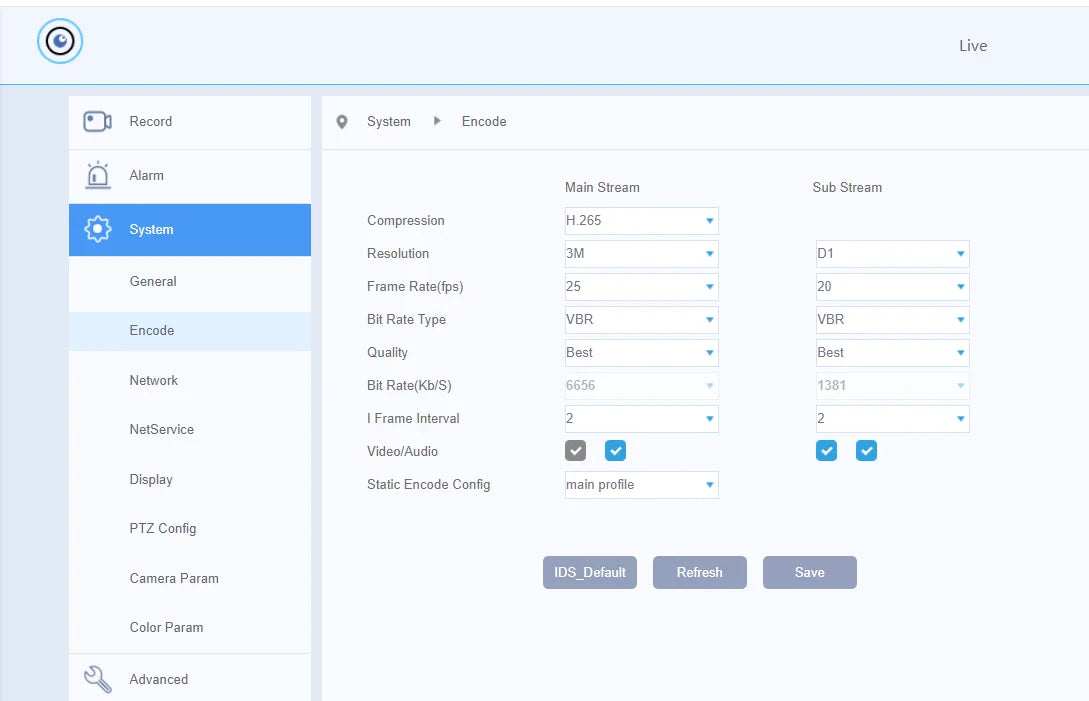Click the Alarm siren icon
The image size is (1089, 701).
(x=98, y=175)
